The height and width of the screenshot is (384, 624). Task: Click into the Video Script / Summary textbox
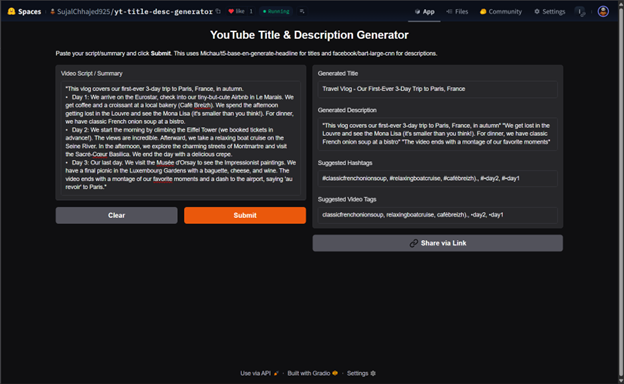click(181, 138)
